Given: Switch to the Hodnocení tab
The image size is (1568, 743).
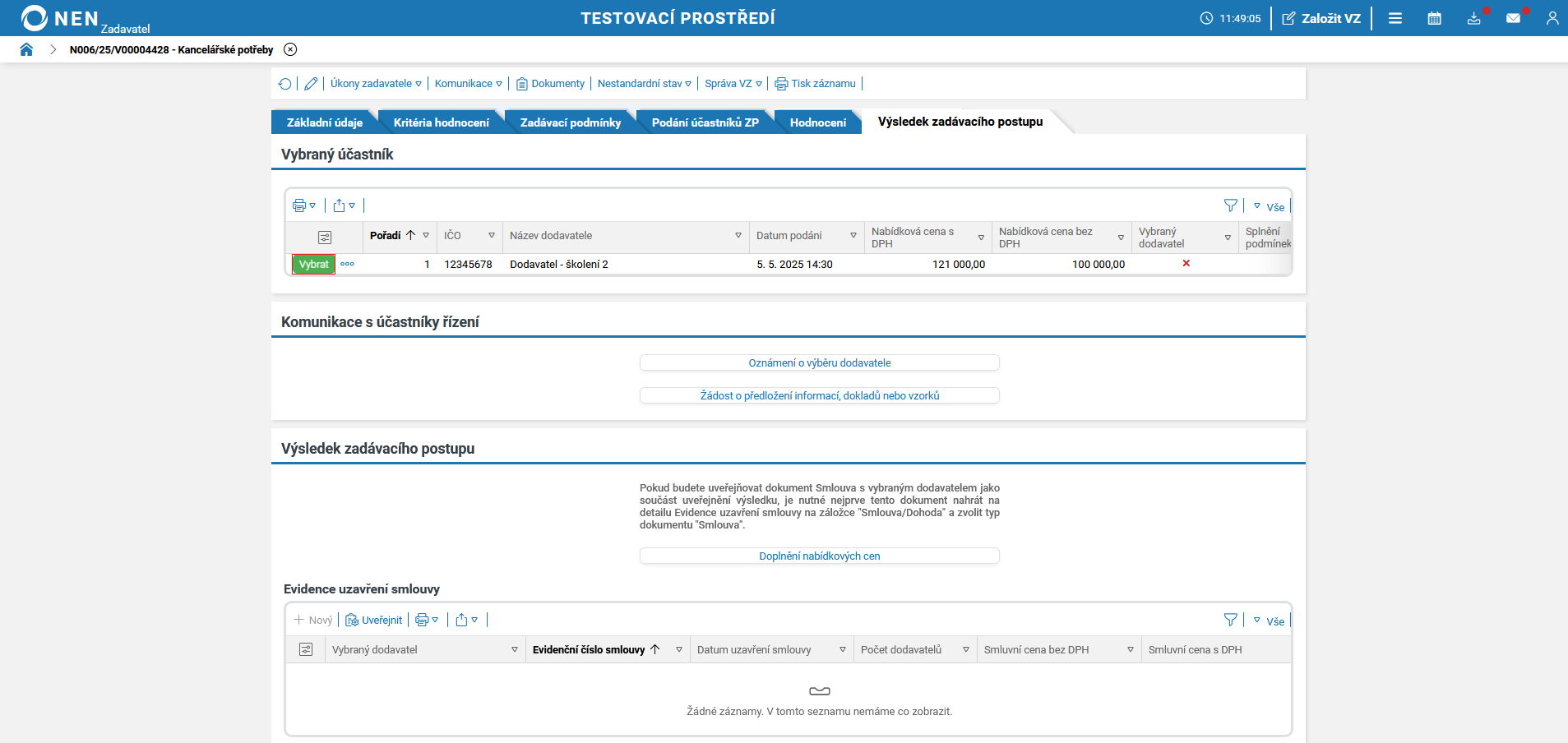Looking at the screenshot, I should coord(817,122).
